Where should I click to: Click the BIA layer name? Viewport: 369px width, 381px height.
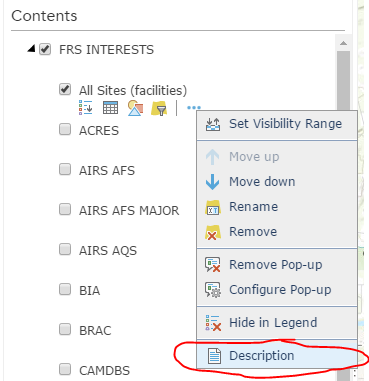coord(89,291)
